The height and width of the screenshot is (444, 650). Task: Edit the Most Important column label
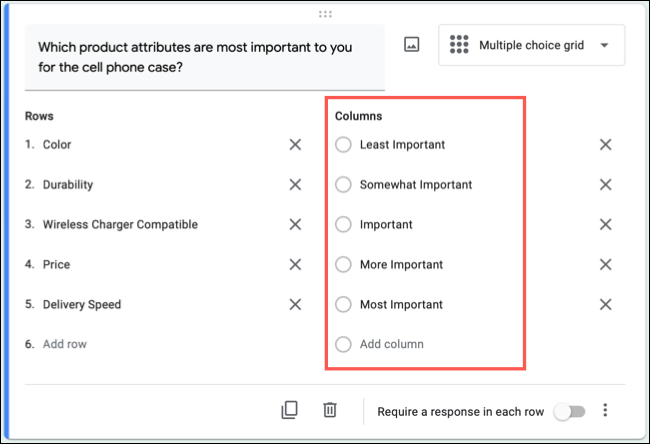tap(401, 304)
